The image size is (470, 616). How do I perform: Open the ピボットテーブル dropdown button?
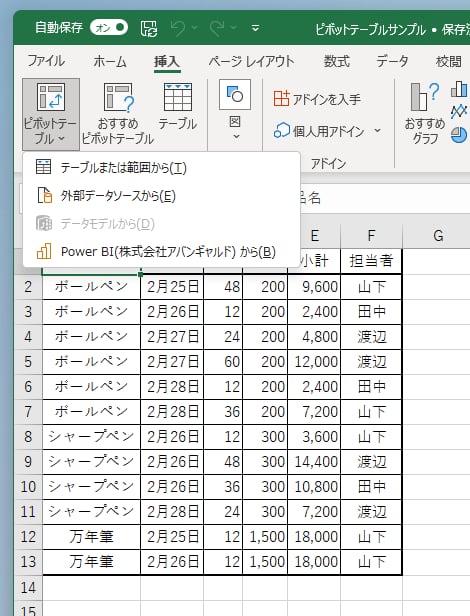pos(51,114)
